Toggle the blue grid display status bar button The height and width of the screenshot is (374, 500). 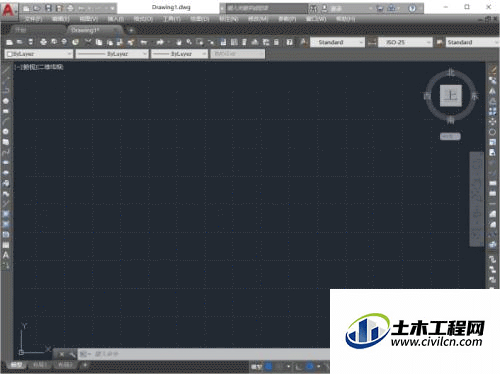coord(268,367)
